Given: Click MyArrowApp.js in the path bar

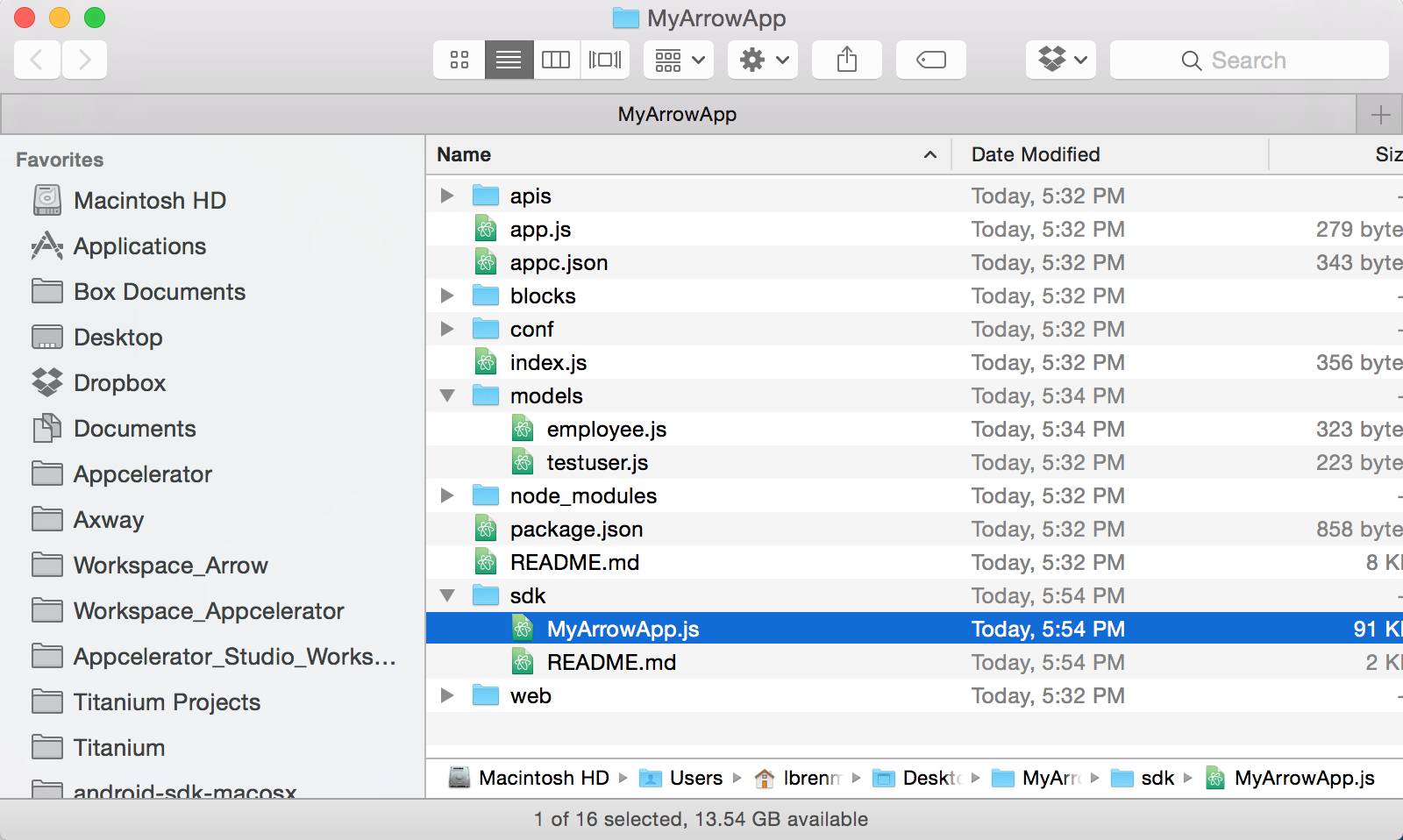Looking at the screenshot, I should (1290, 778).
